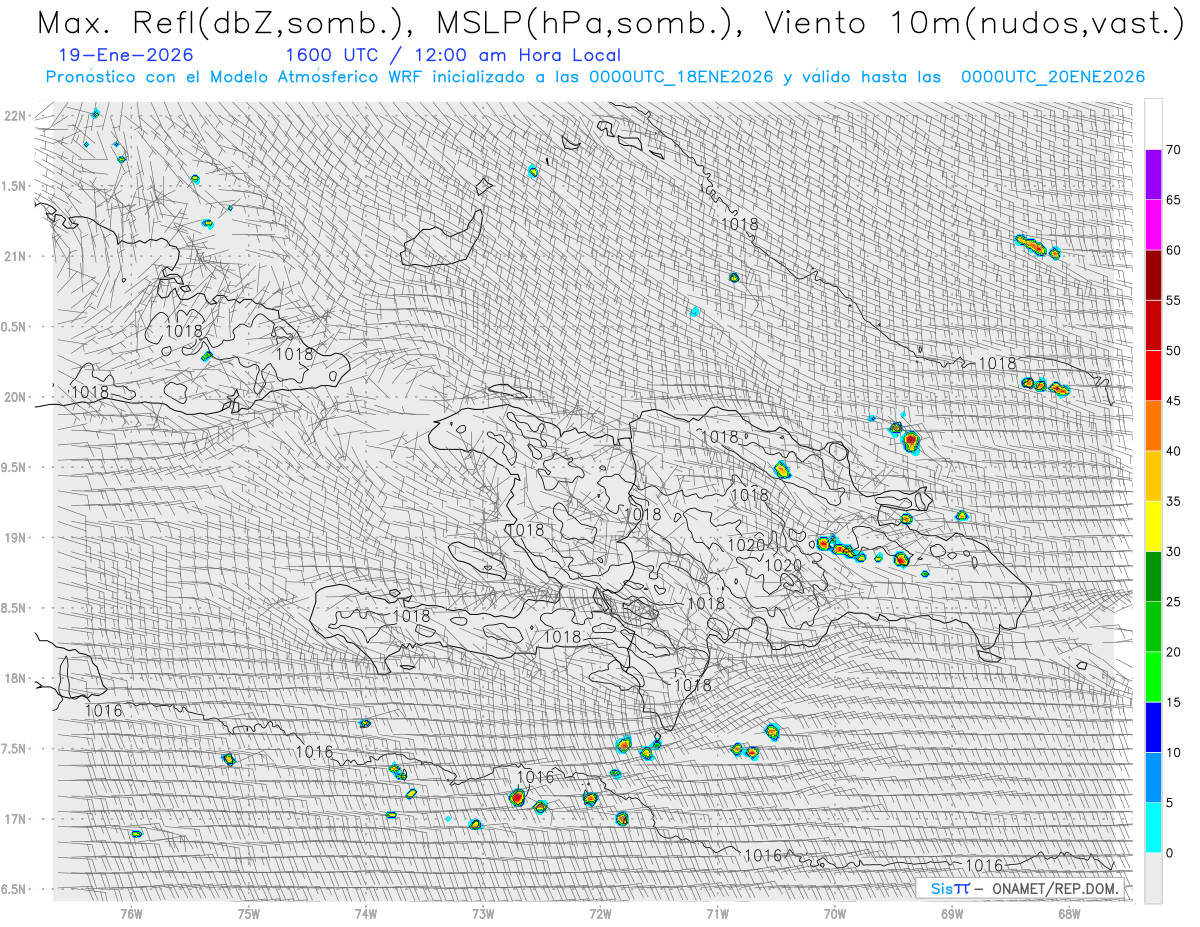
Task: Select the date '19-Ene-2026'
Action: (127, 56)
